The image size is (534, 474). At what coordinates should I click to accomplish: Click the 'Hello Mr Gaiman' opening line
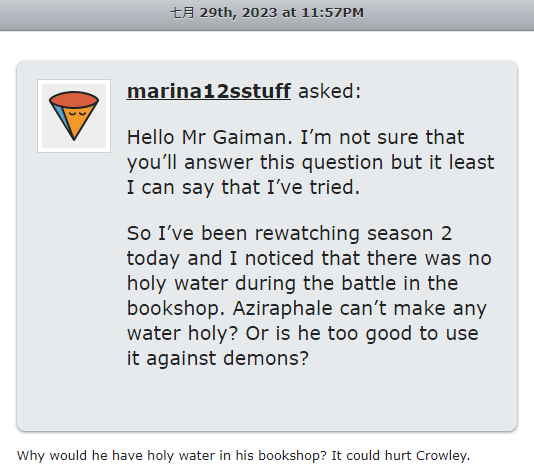pos(210,137)
